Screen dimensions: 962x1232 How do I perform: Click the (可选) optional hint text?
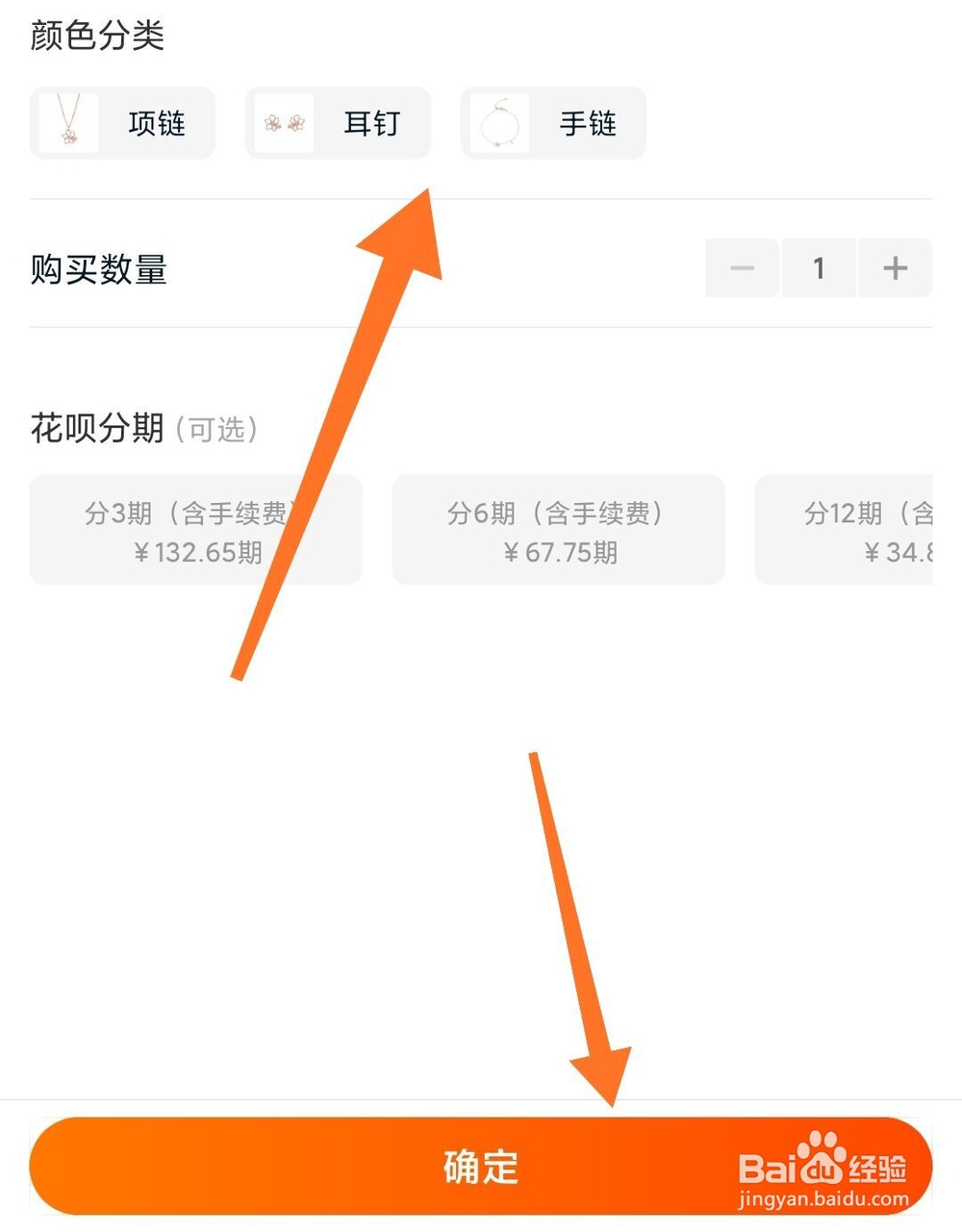pos(217,429)
